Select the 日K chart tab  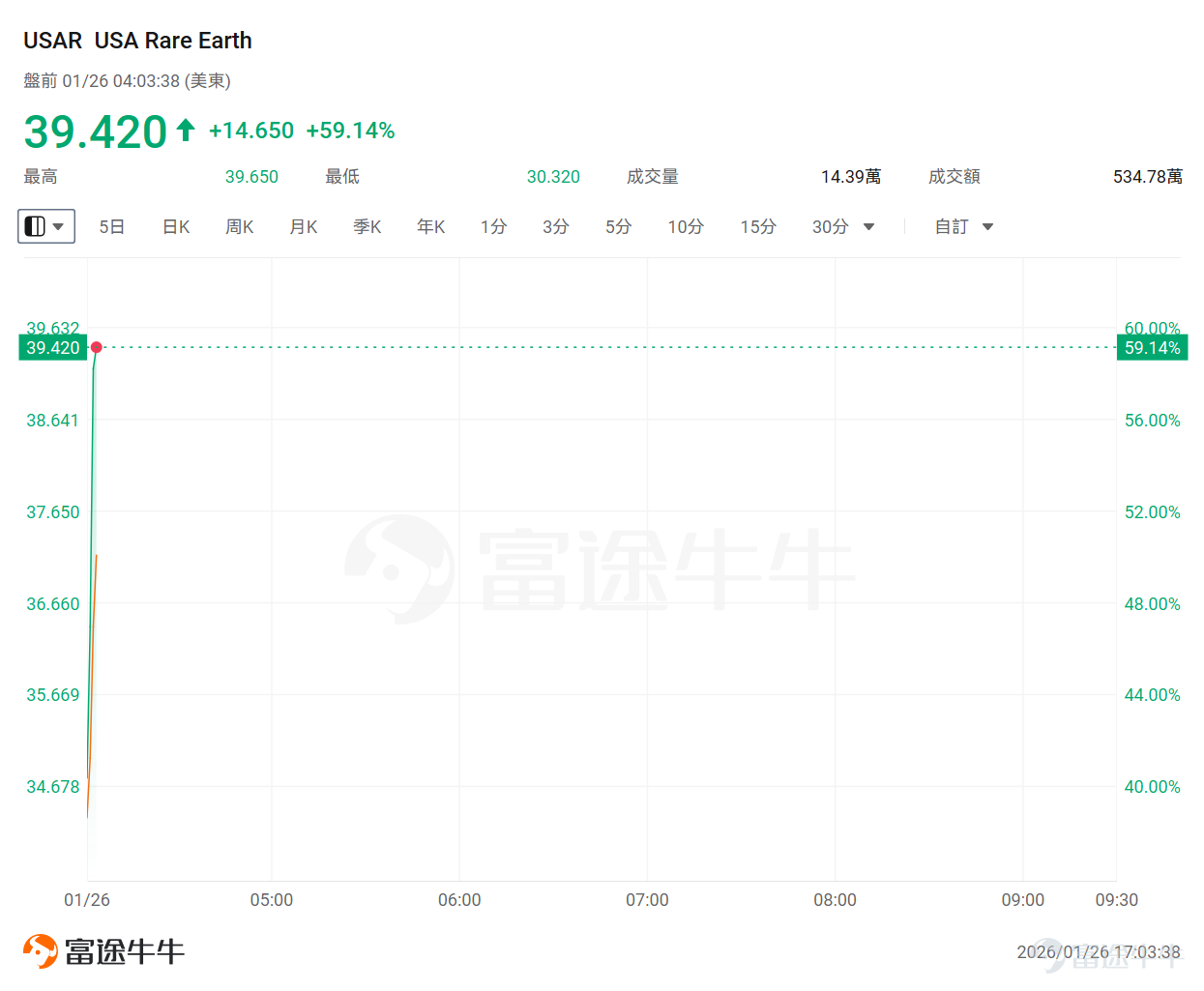click(x=176, y=226)
